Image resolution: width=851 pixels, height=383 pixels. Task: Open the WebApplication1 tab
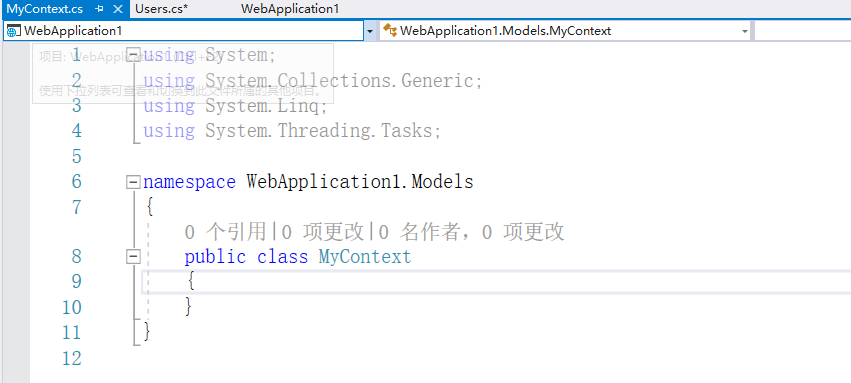[290, 9]
